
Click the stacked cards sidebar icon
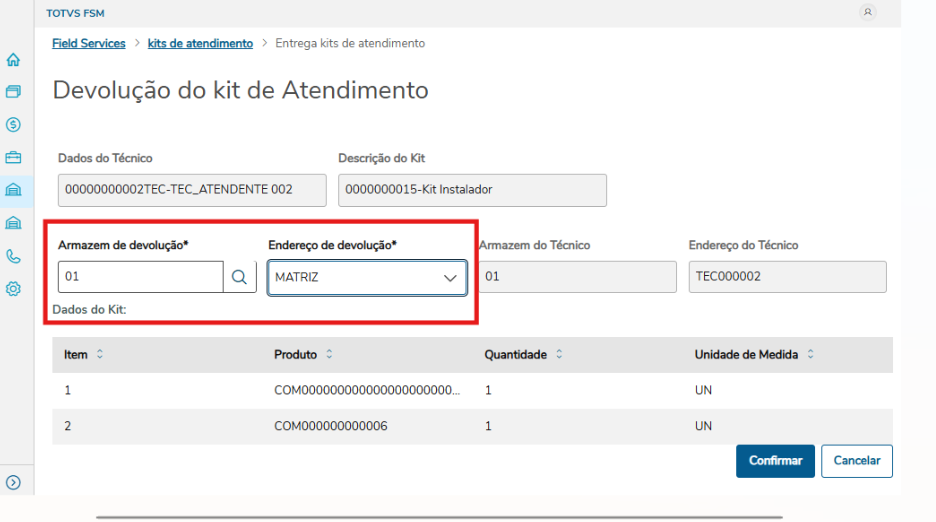click(x=13, y=92)
